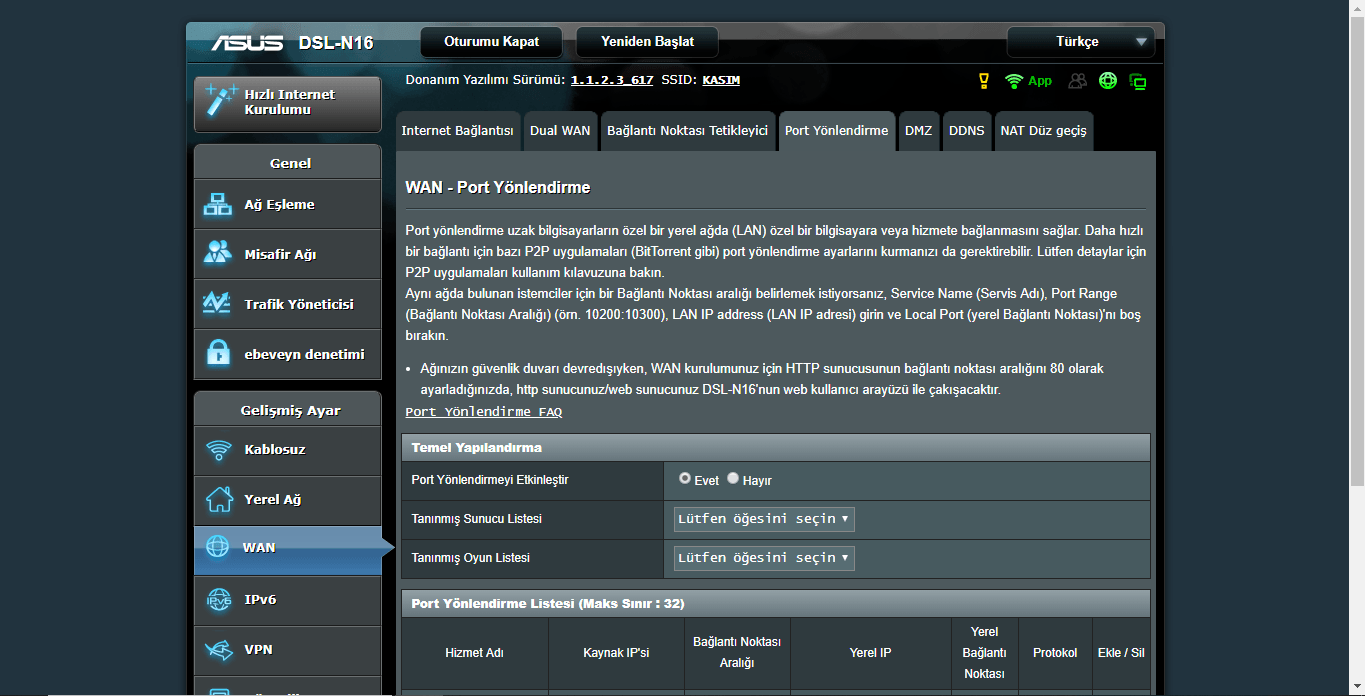The width and height of the screenshot is (1365, 696).
Task: Click Oturumu Kapat logout button
Action: coord(492,42)
